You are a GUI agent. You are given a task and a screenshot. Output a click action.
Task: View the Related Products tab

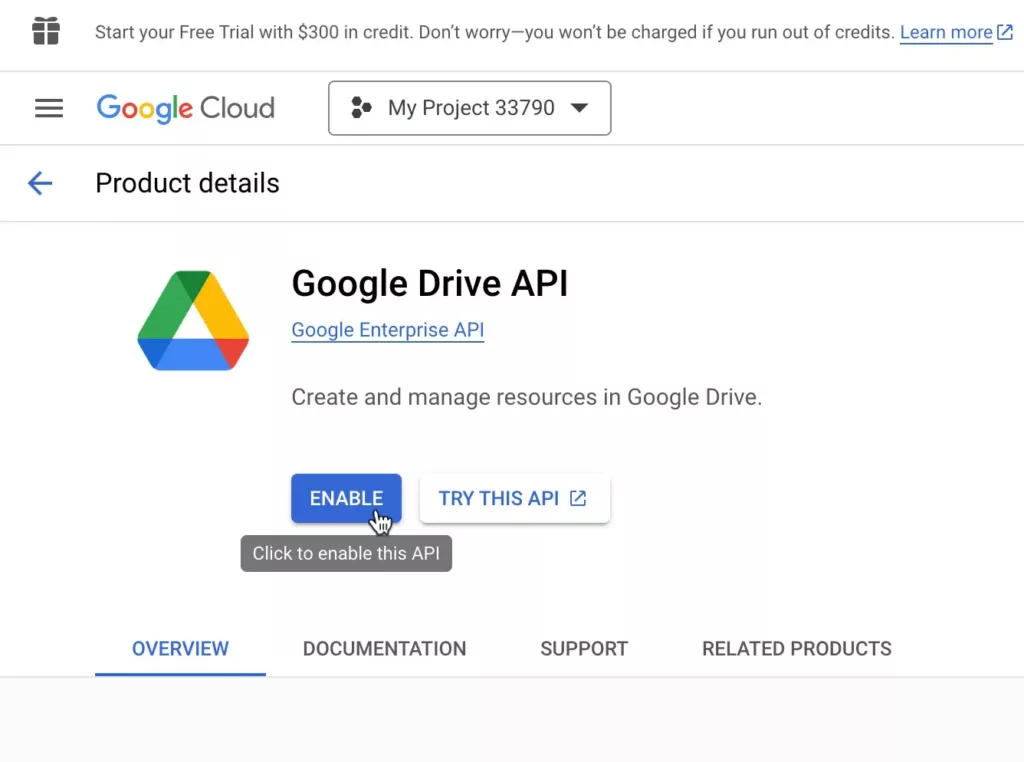click(x=796, y=648)
